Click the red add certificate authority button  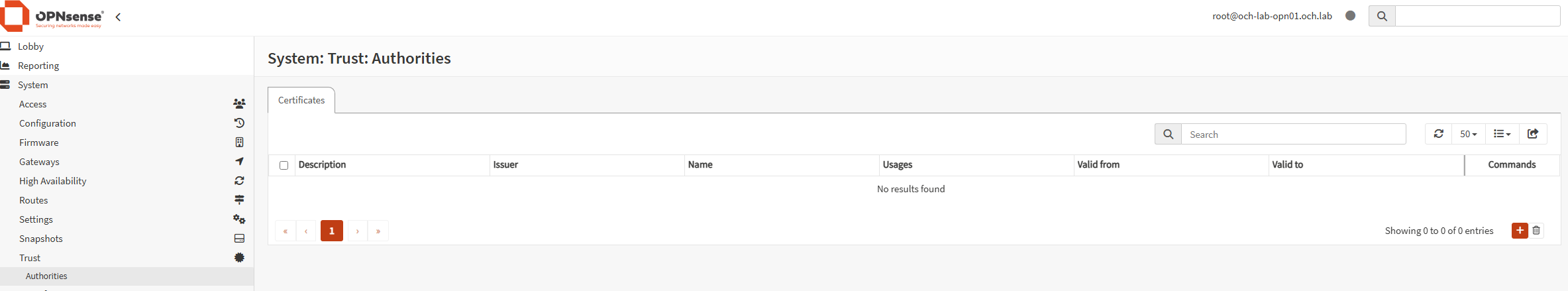pyautogui.click(x=1520, y=231)
